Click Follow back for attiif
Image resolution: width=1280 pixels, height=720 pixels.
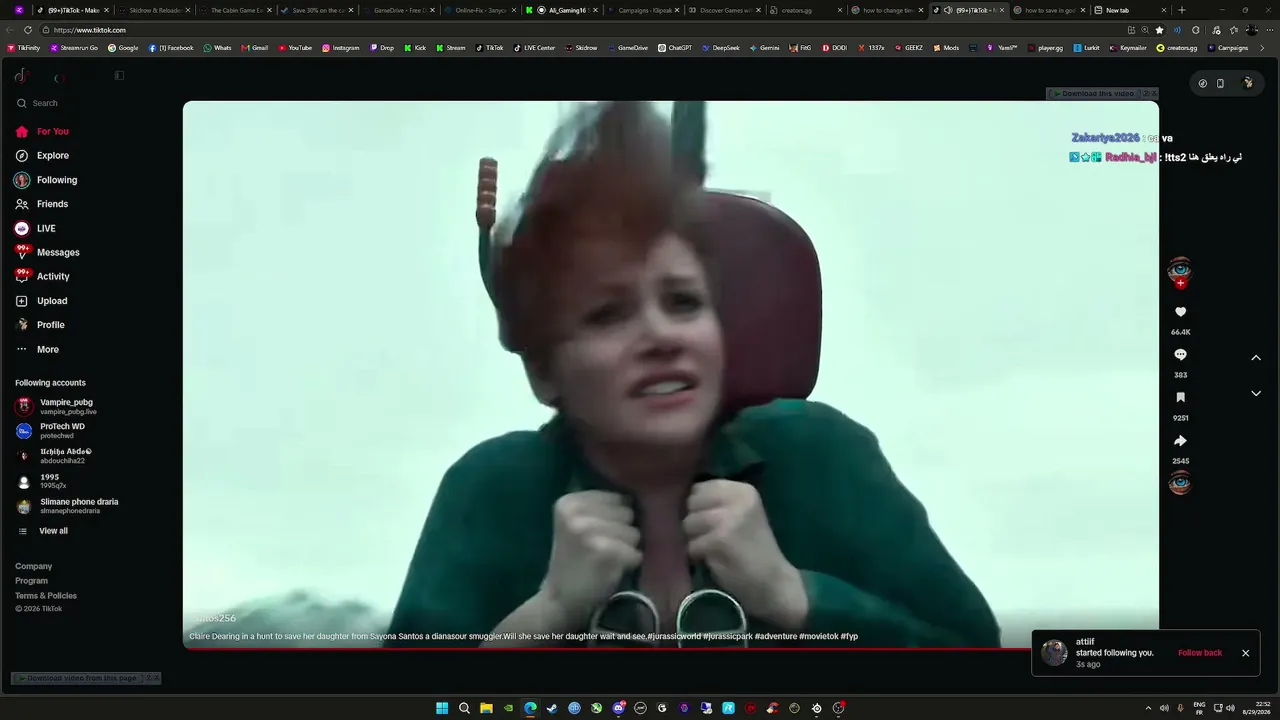1200,653
